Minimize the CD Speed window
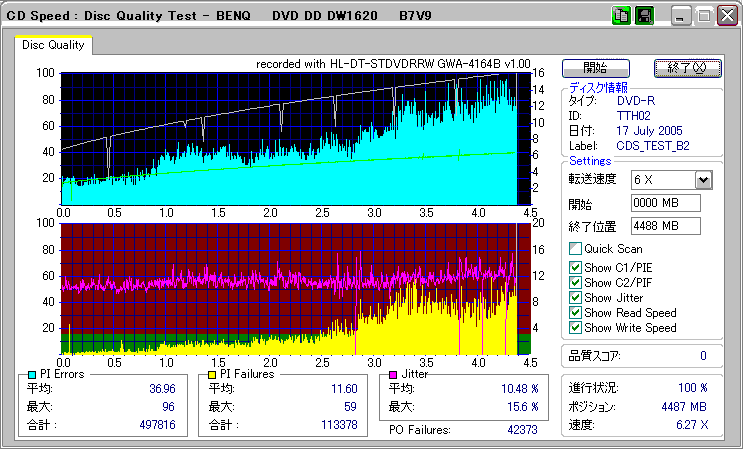Viewport: 743px width, 449px height. tap(682, 16)
